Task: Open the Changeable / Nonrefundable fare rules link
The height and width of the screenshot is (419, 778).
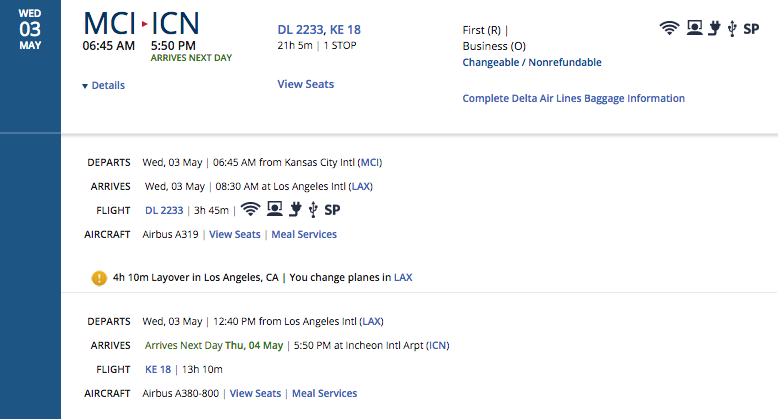Action: coord(532,63)
